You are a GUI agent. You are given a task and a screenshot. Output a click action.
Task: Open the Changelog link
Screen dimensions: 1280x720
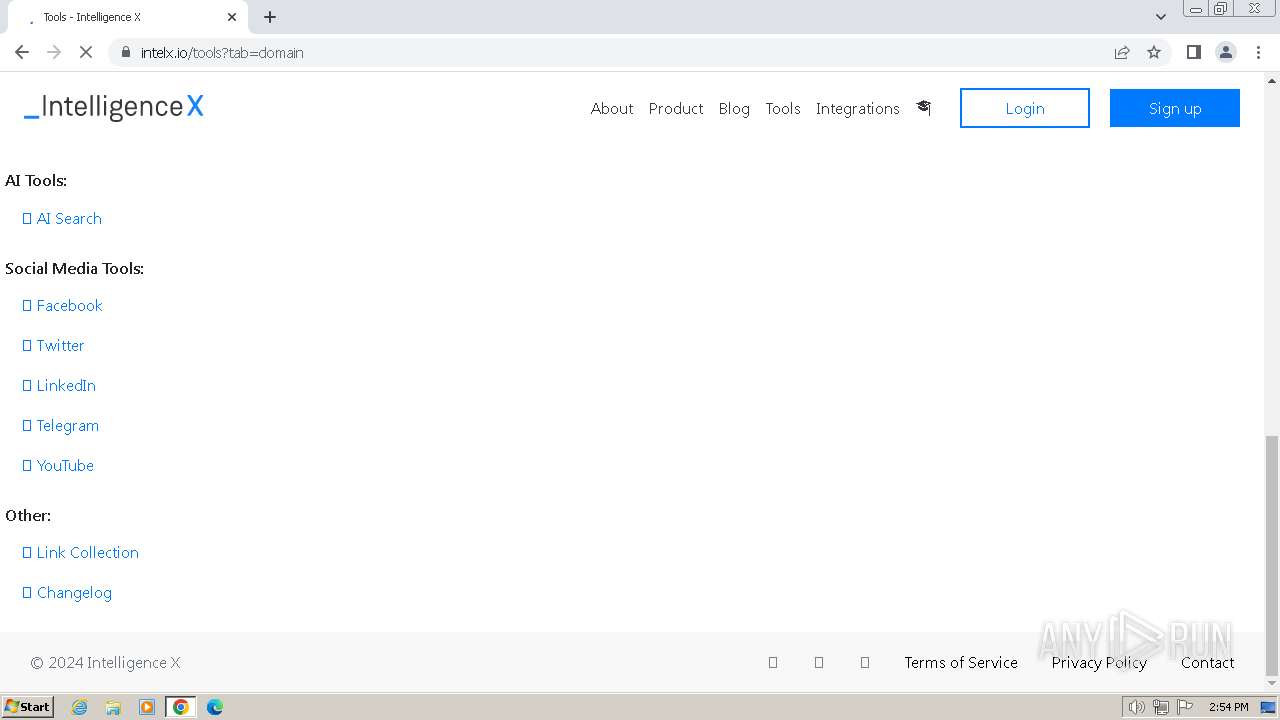click(x=67, y=592)
